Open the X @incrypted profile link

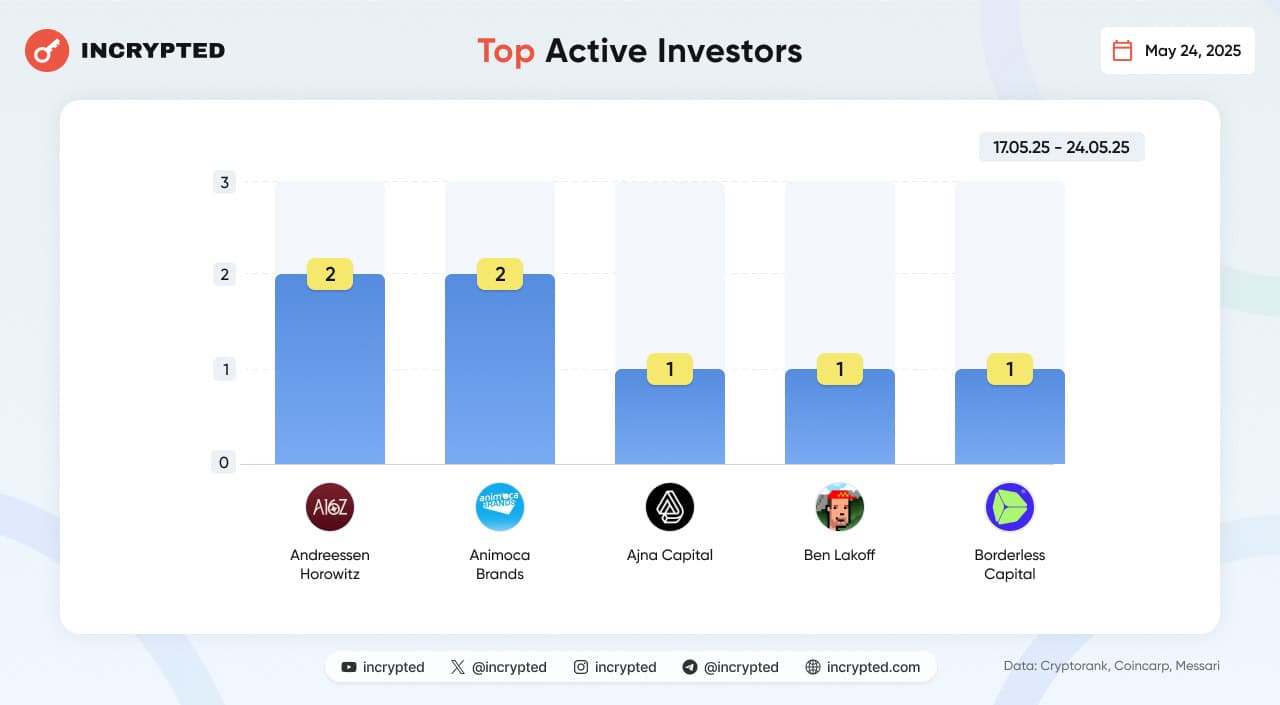click(x=498, y=667)
